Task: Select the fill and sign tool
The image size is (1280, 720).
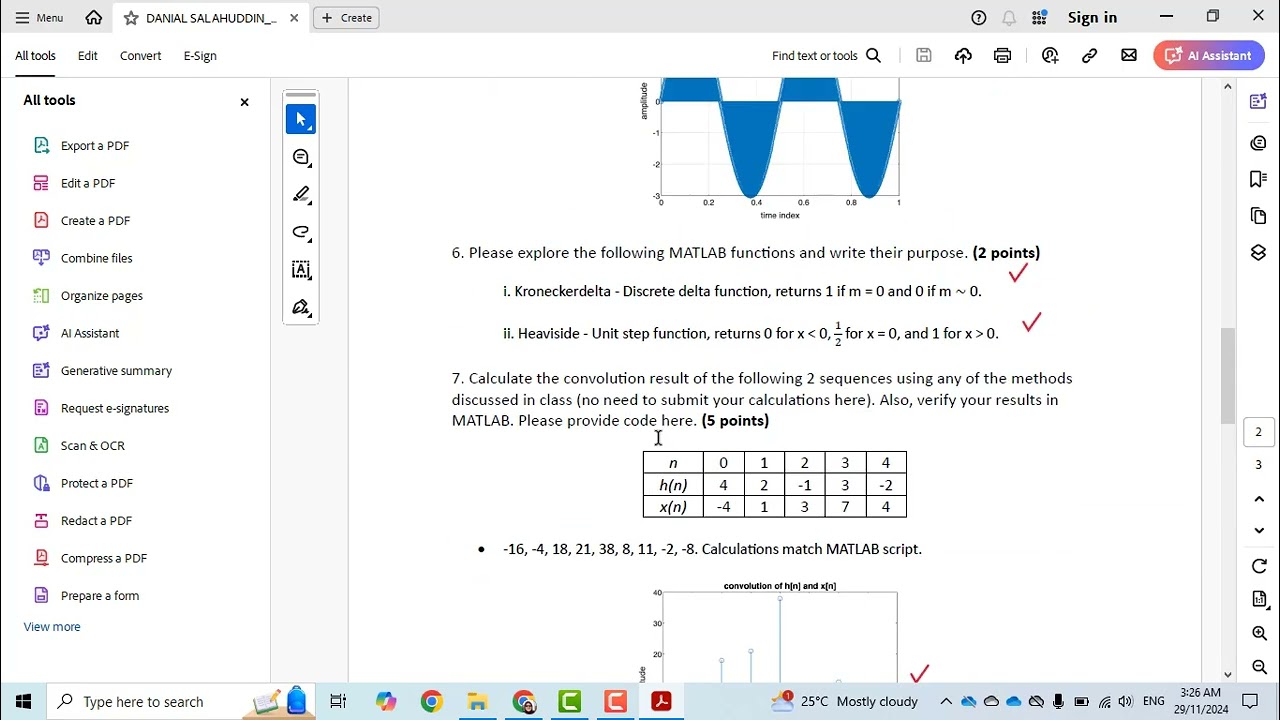Action: click(x=301, y=308)
